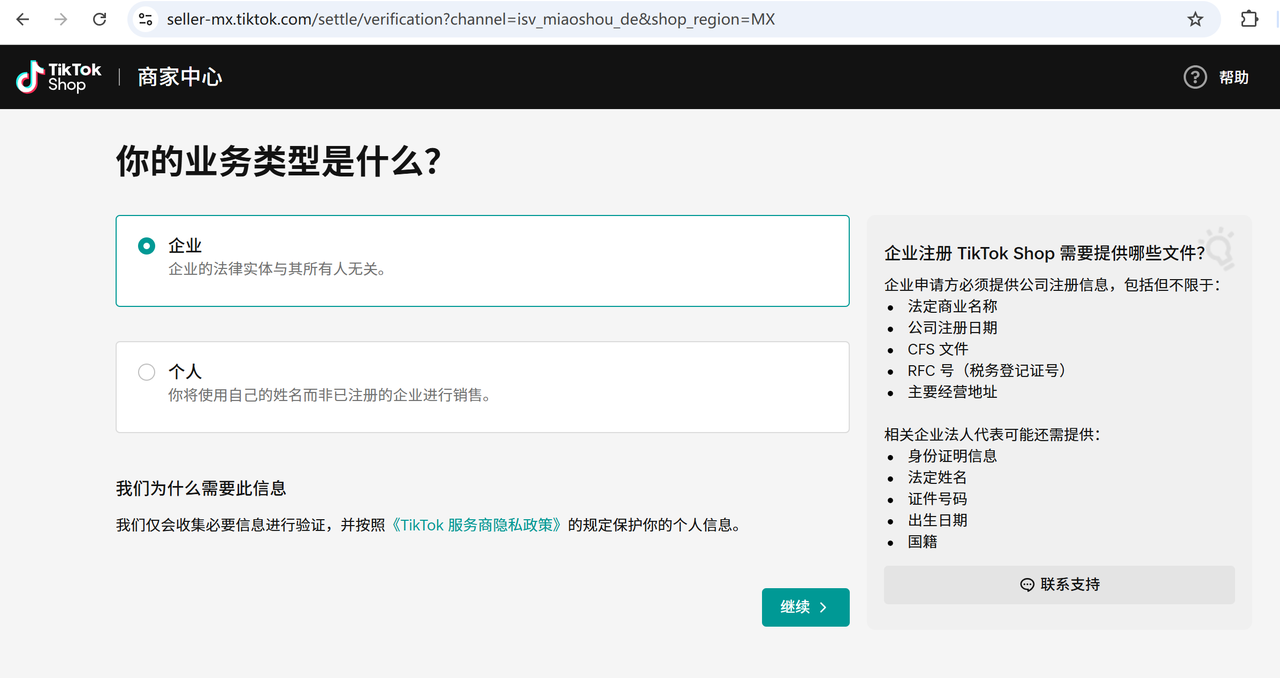Click the chevron arrow on 继续 button
This screenshot has width=1280, height=678.
click(x=823, y=607)
